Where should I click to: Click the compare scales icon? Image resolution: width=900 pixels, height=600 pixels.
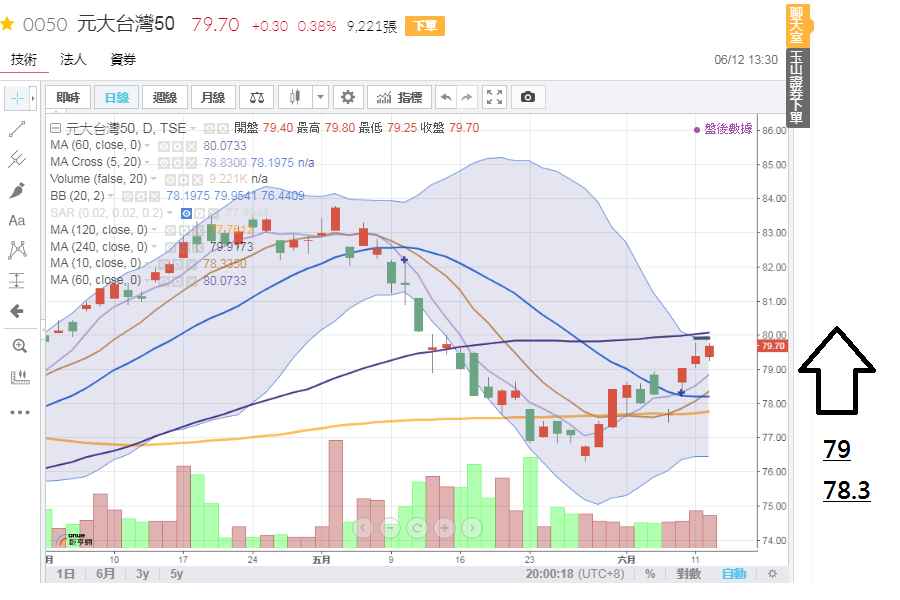pyautogui.click(x=257, y=98)
